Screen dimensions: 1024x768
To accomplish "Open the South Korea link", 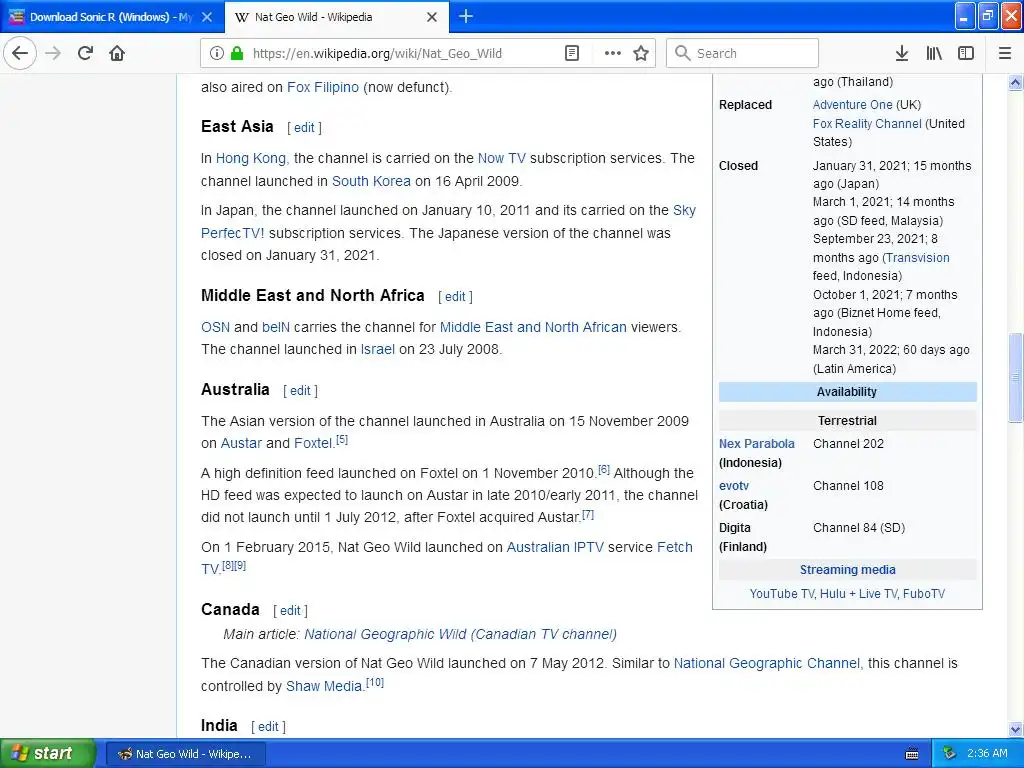I will coord(371,181).
